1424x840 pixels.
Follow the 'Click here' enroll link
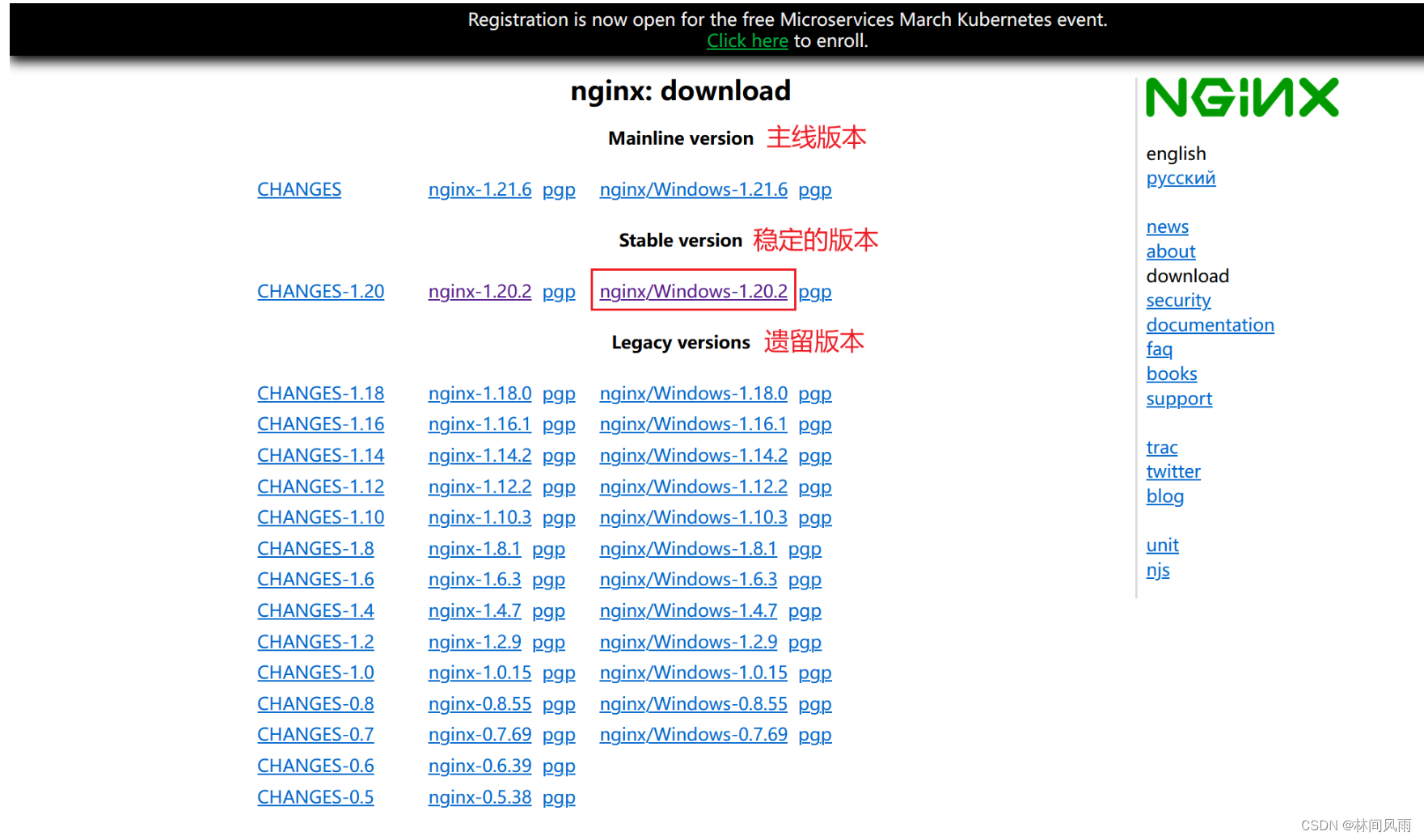click(747, 41)
